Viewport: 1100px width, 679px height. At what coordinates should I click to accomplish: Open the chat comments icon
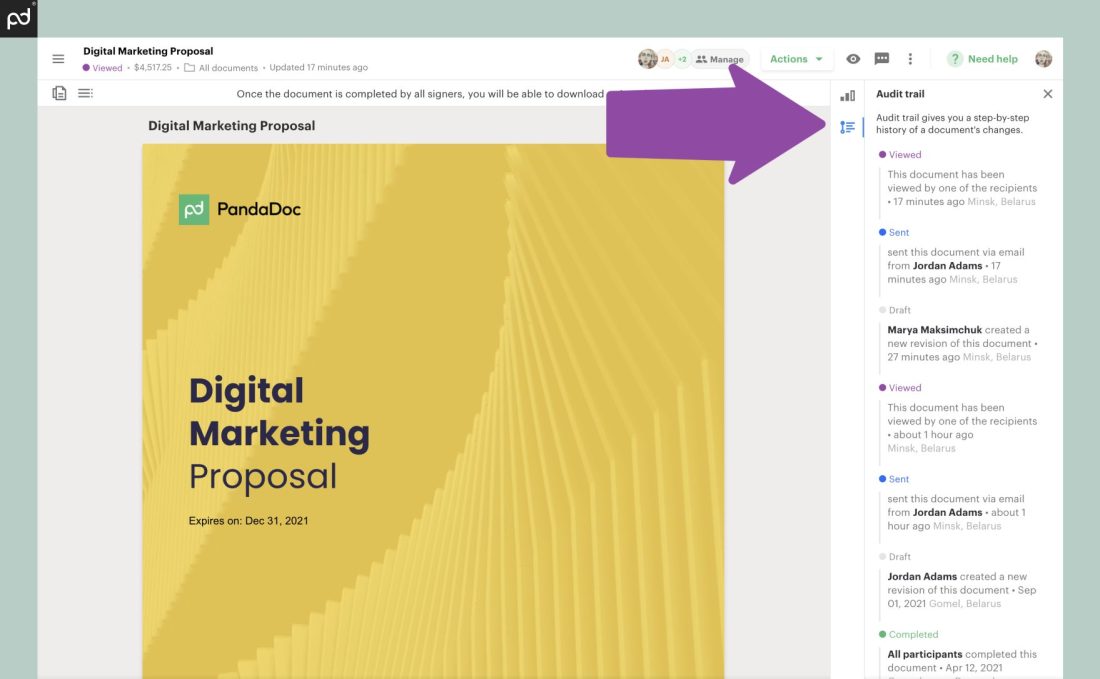[x=881, y=59]
